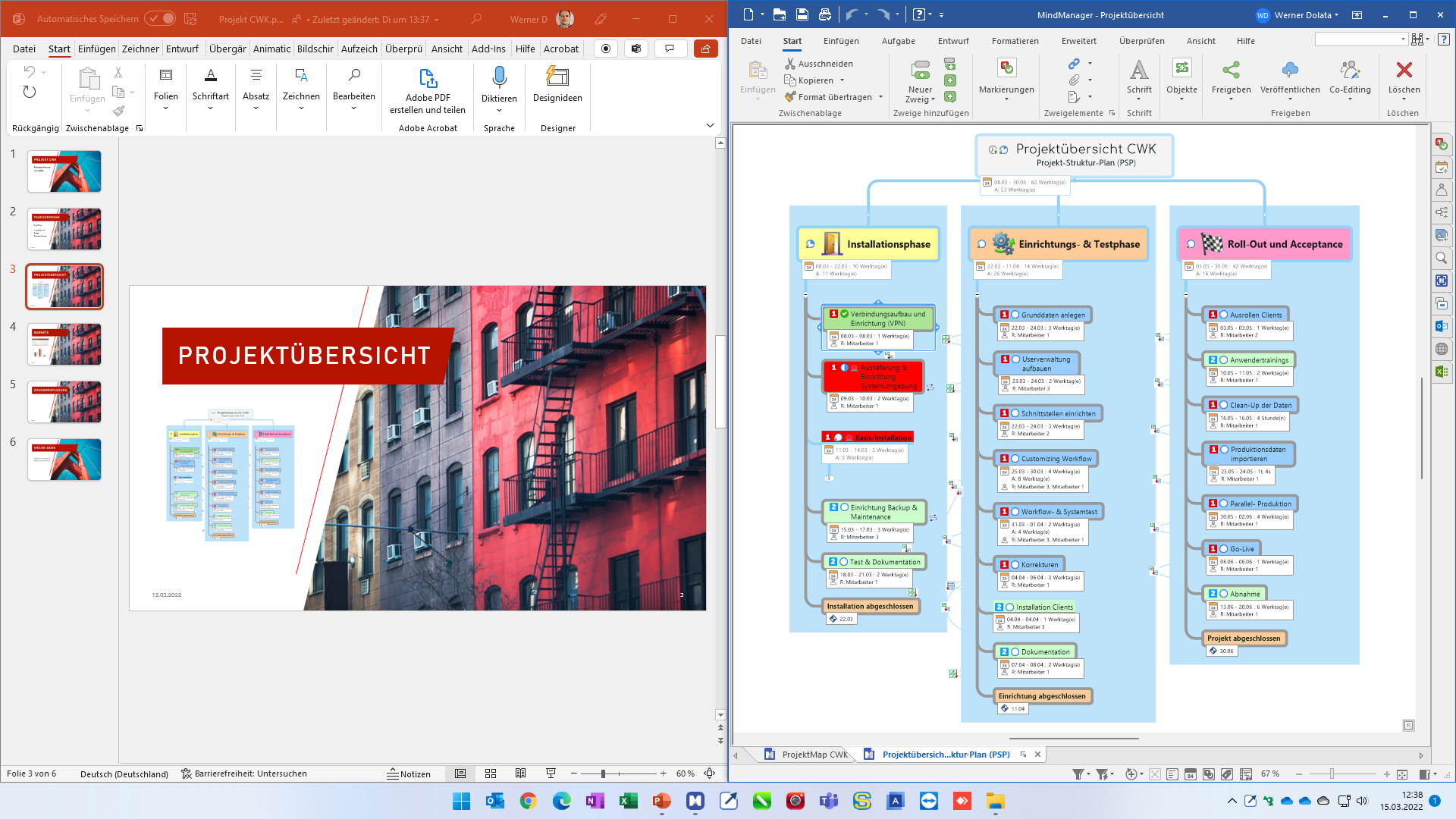This screenshot has height=819, width=1456.
Task: Click MindManager Co-Editing icon
Action: pos(1350,70)
